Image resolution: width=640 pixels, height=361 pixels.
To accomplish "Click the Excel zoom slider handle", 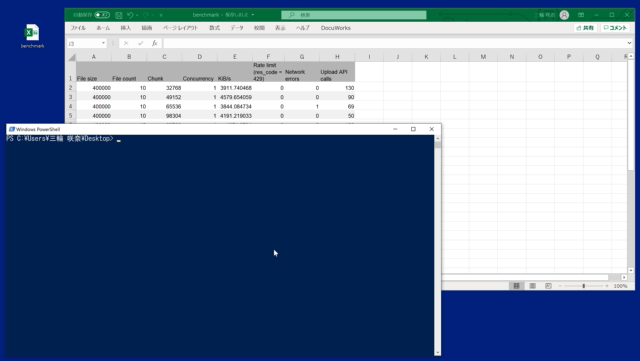I will (x=584, y=286).
